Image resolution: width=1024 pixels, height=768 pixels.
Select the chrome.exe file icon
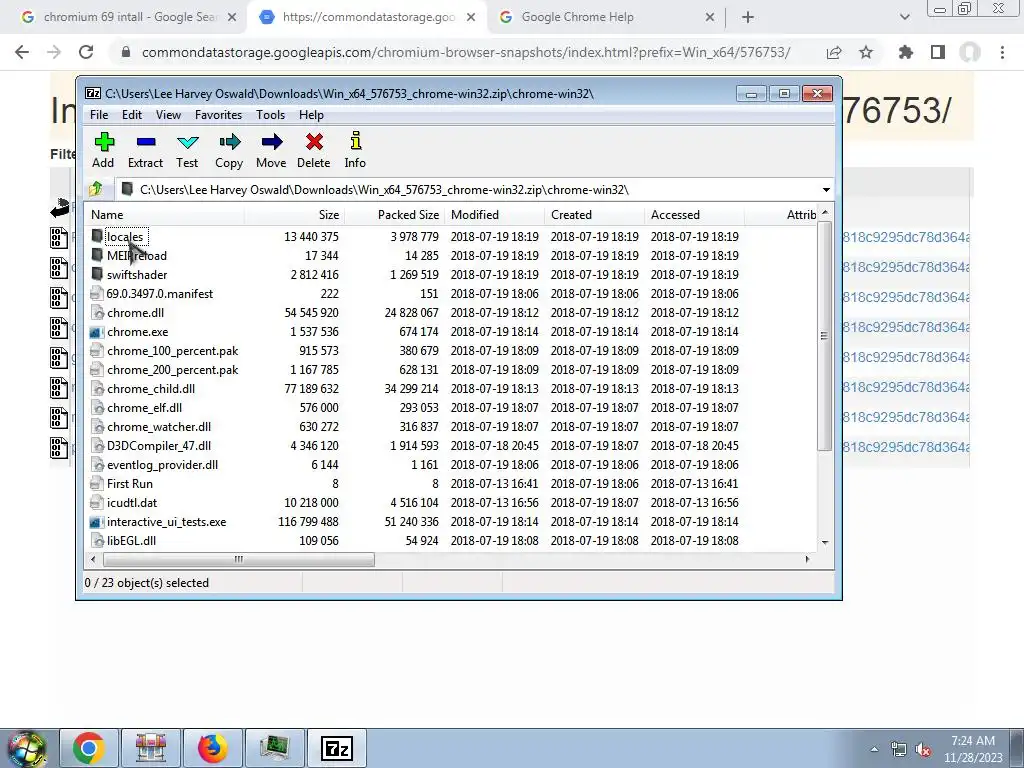coord(97,332)
